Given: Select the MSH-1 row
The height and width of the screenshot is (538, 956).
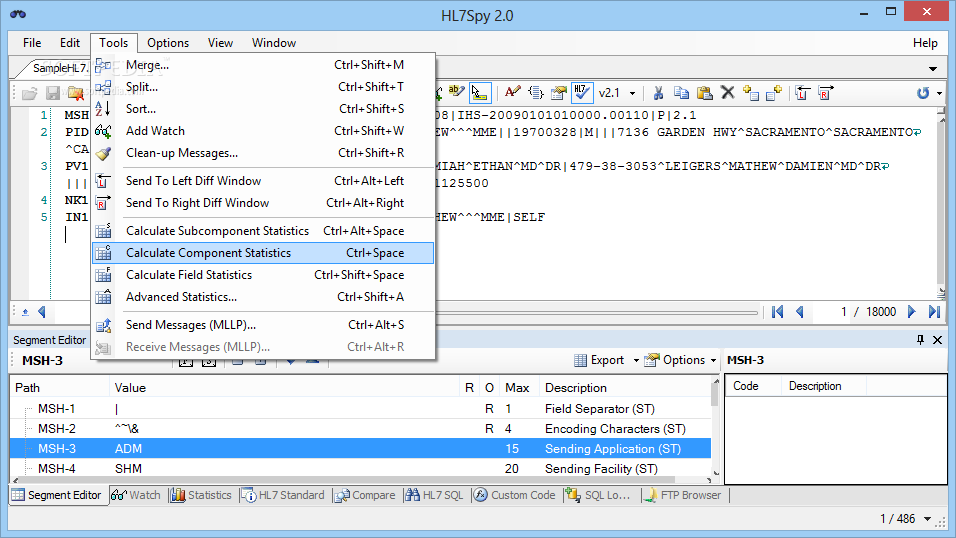Looking at the screenshot, I should (360, 409).
